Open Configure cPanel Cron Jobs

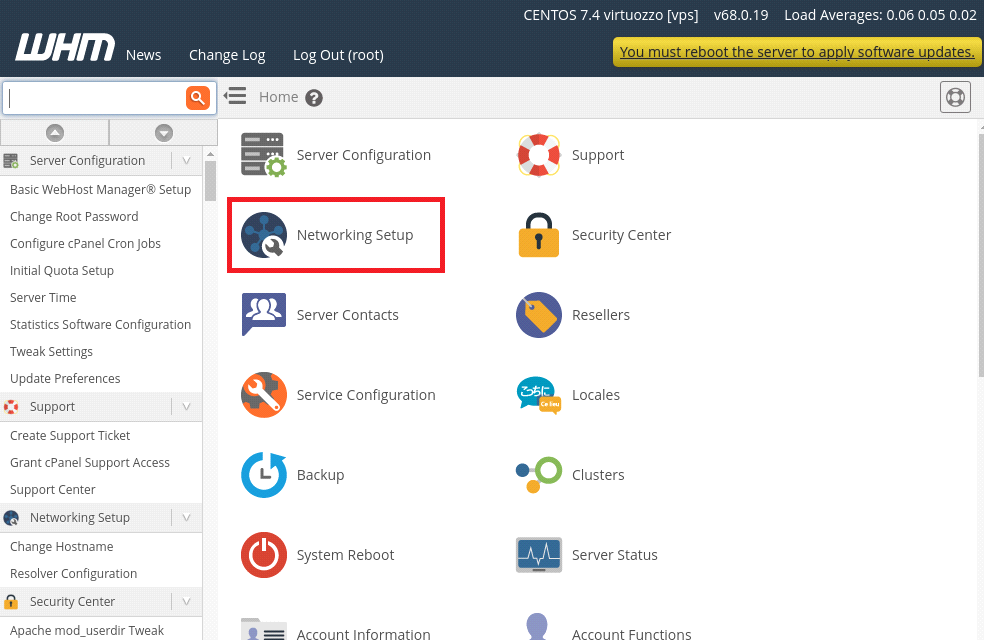pos(85,243)
